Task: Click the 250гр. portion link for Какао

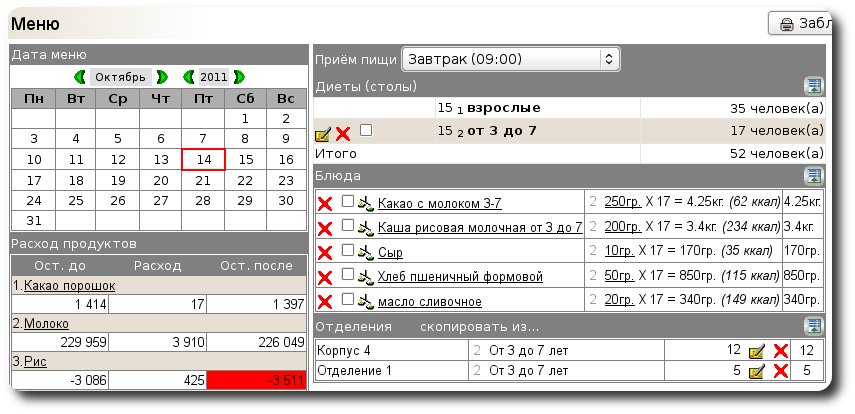Action: tap(622, 204)
